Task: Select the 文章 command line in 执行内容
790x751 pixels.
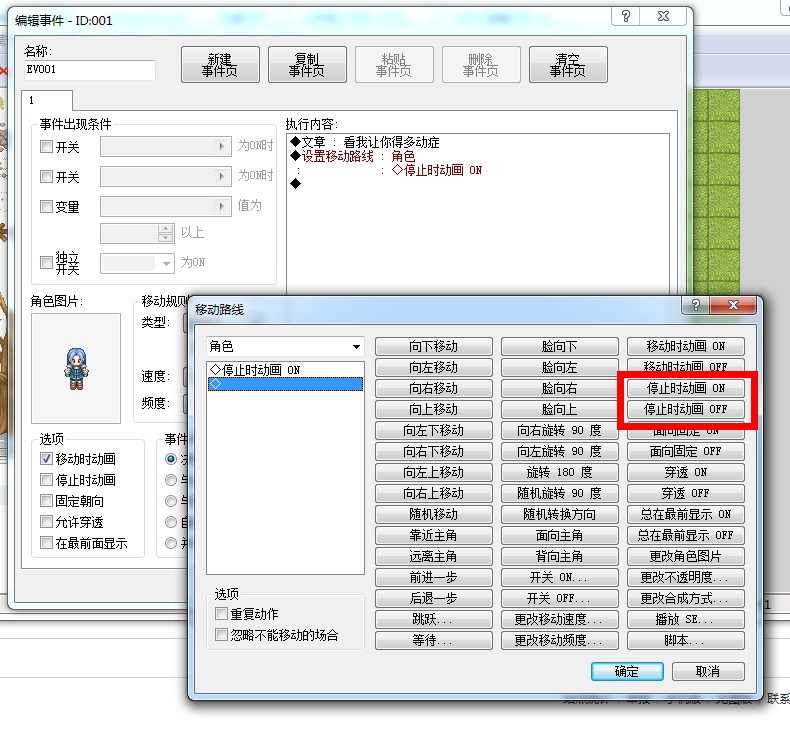Action: 365,143
